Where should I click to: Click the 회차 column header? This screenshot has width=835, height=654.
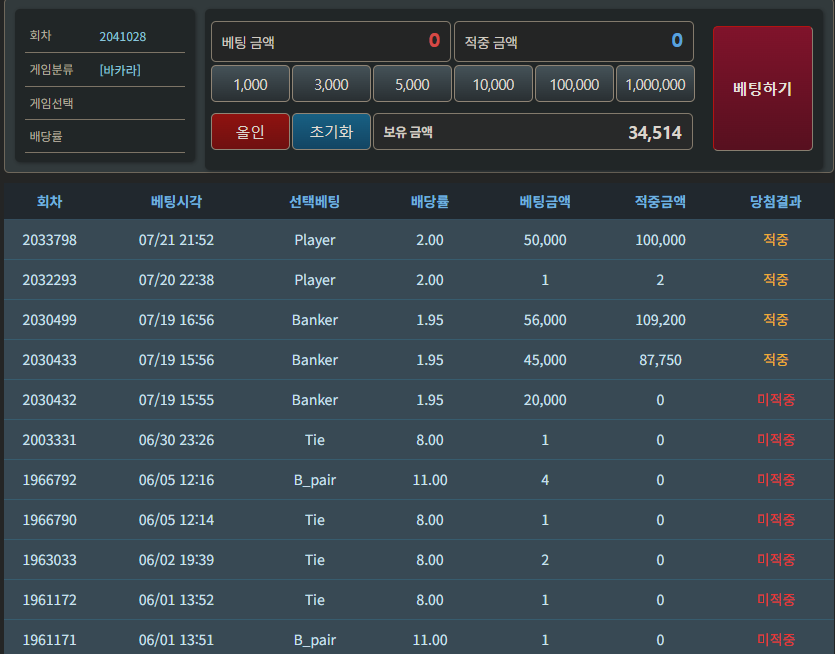[x=50, y=201]
